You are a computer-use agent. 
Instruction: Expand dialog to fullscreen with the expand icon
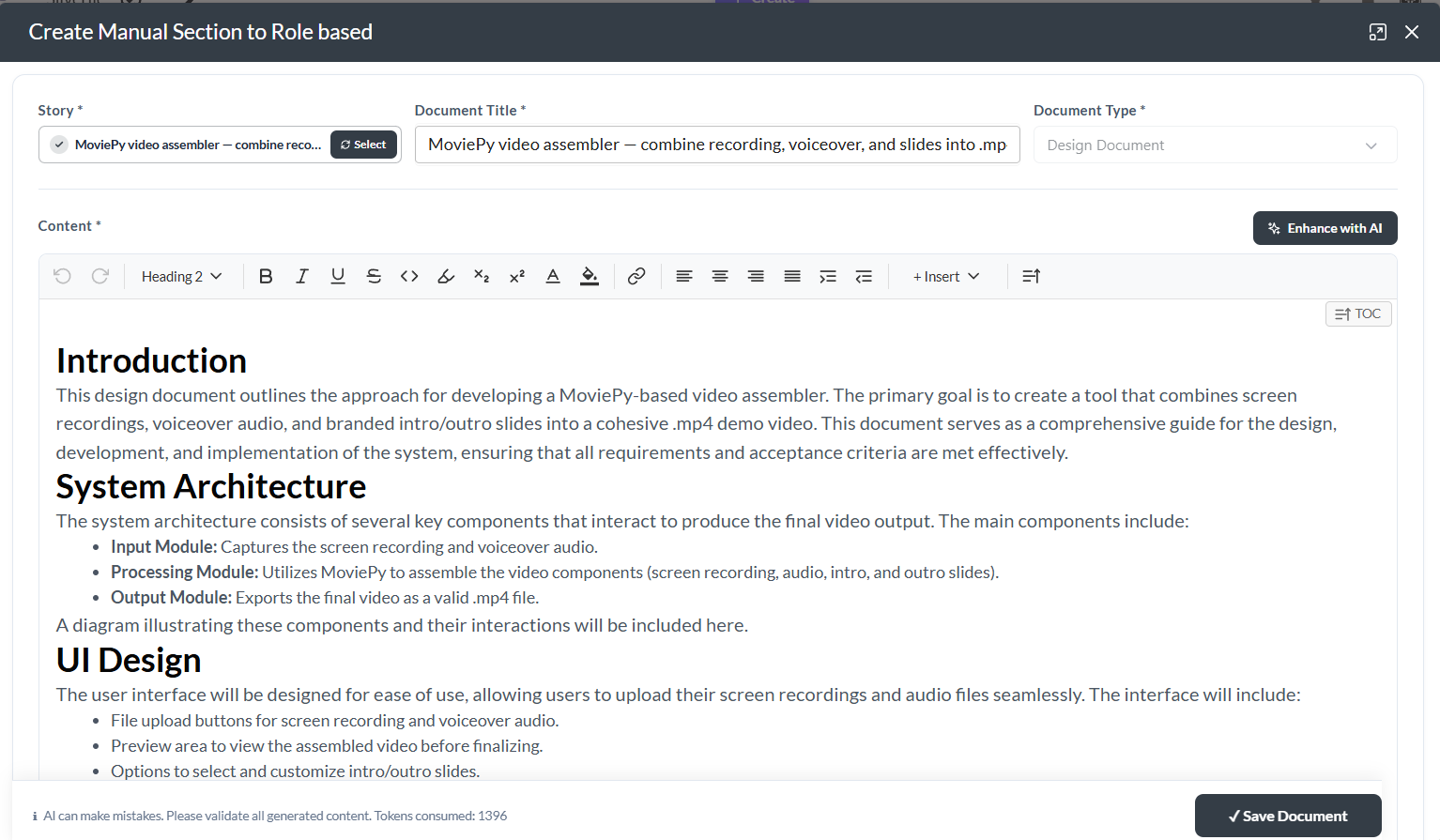(1377, 32)
